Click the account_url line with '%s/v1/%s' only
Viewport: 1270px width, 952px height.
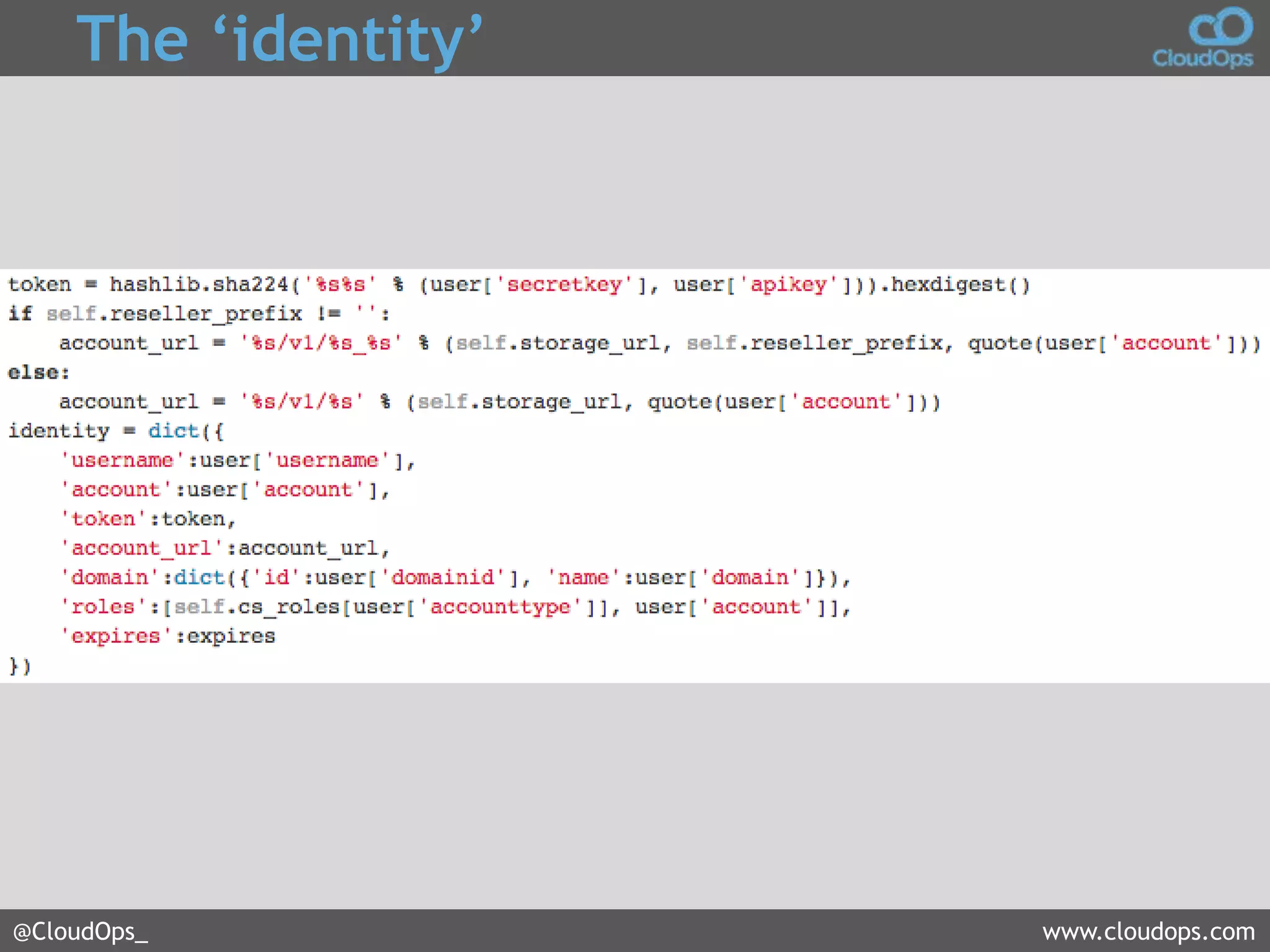[500, 402]
